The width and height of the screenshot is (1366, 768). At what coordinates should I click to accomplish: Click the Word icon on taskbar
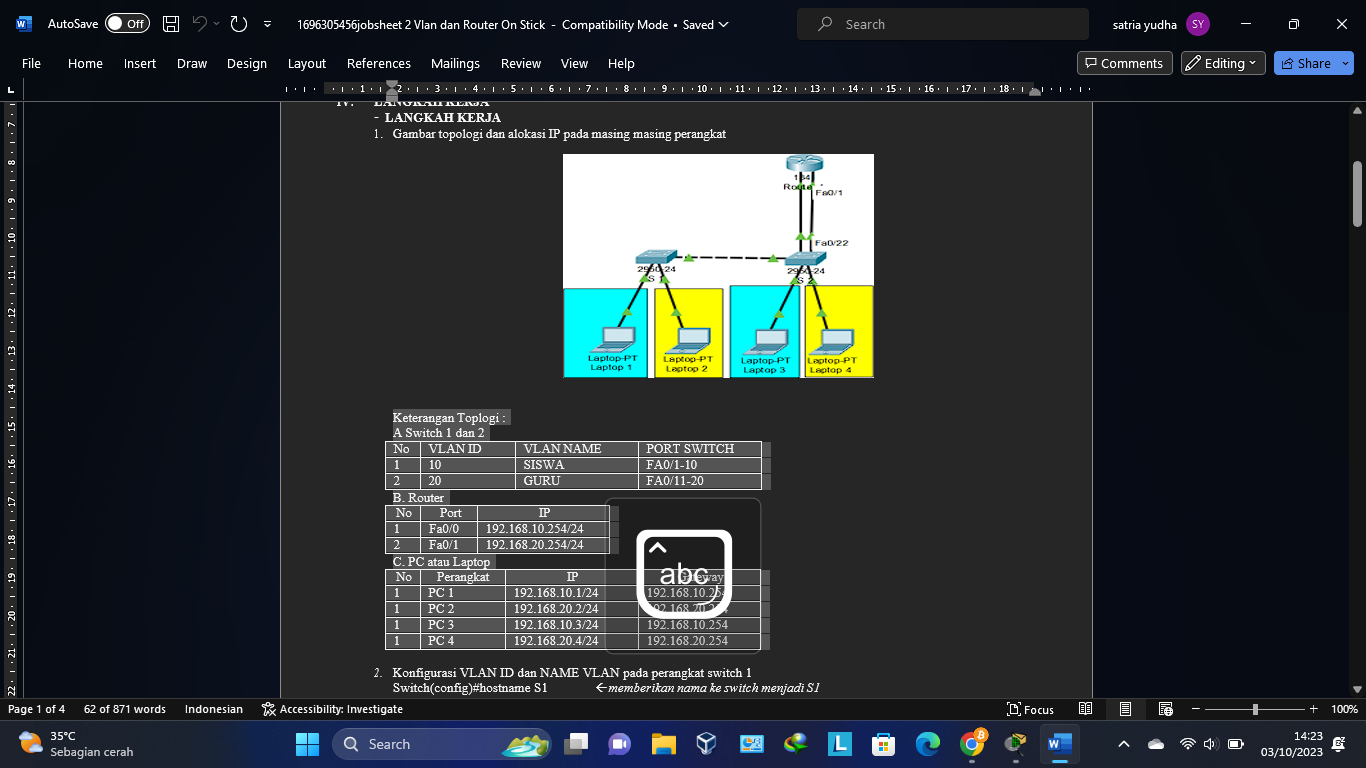pos(1059,744)
